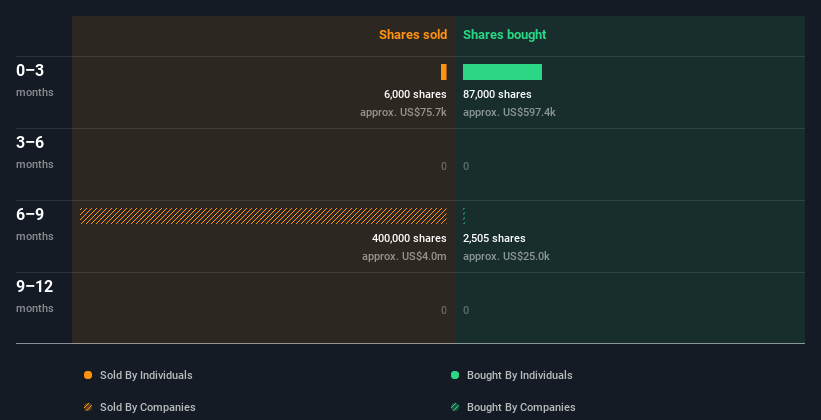Click the orange Sold By Individuals legend dot
The height and width of the screenshot is (420, 821).
click(88, 375)
